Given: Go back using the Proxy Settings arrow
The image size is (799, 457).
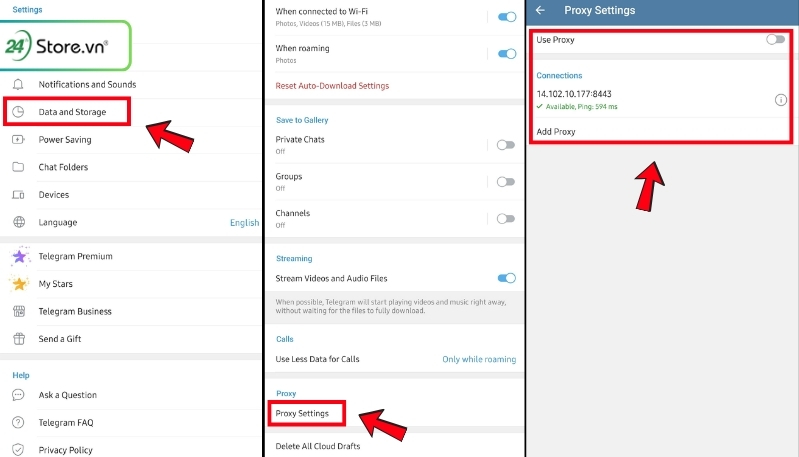Looking at the screenshot, I should [x=540, y=10].
